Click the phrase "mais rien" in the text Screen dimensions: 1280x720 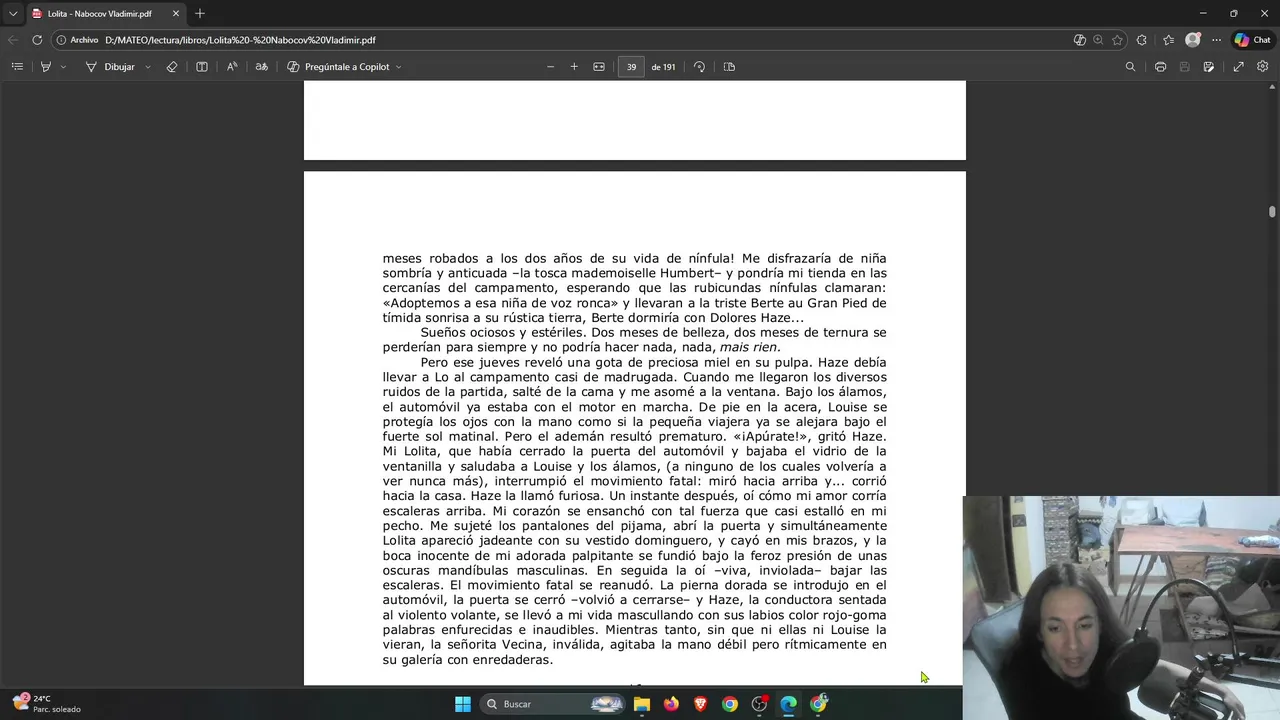[x=748, y=347]
